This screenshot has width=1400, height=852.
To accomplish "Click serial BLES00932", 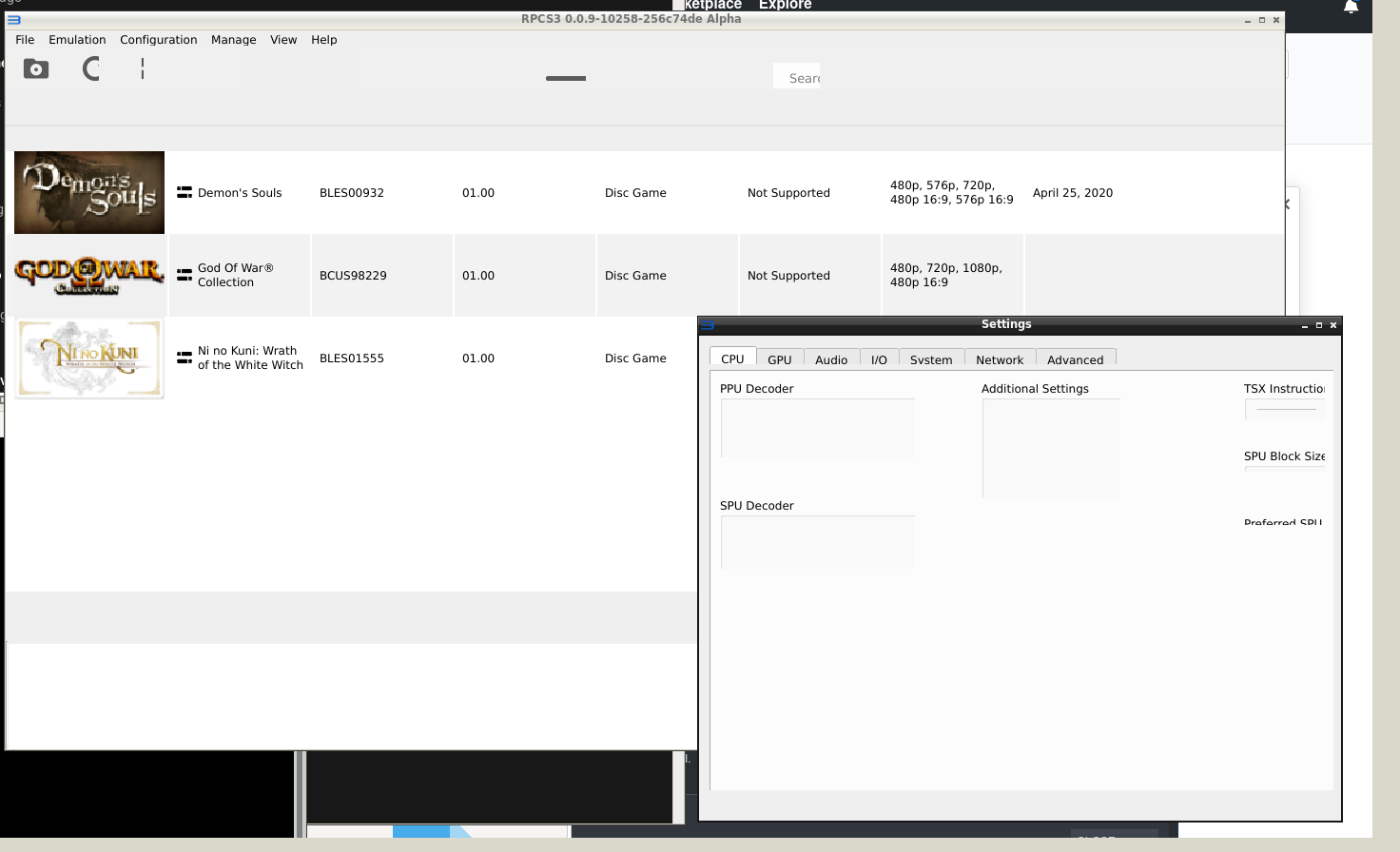I will click(x=352, y=192).
